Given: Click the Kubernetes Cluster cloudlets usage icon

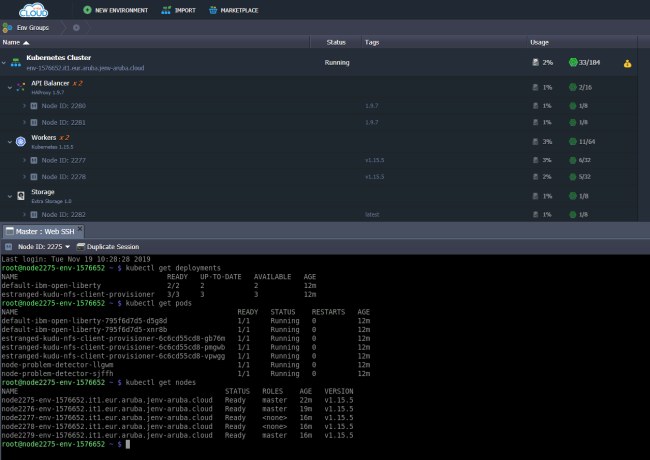Looking at the screenshot, I should pyautogui.click(x=573, y=62).
